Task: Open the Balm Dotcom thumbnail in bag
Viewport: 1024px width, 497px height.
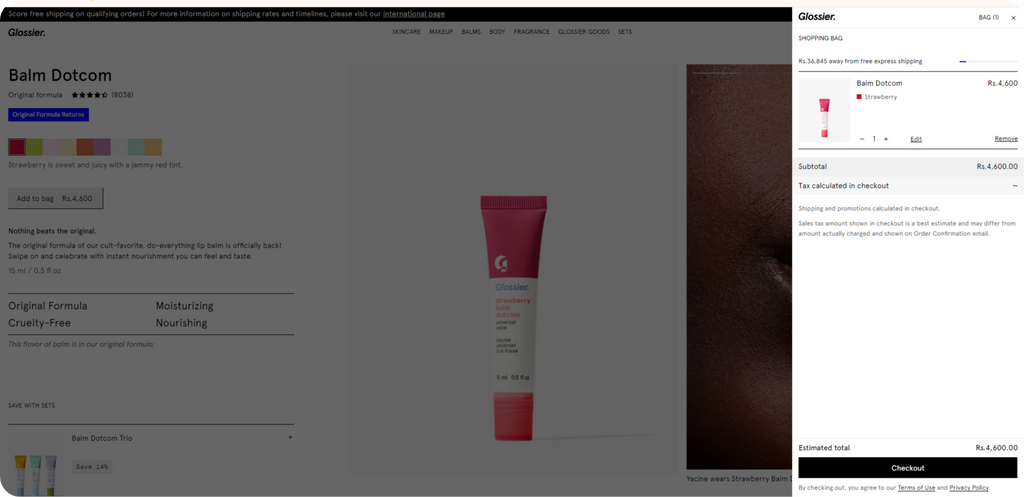Action: 824,110
